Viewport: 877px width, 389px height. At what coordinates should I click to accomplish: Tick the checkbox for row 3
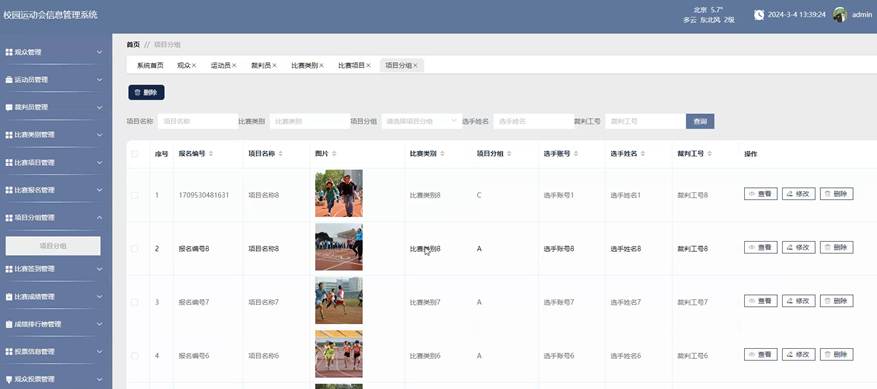point(134,302)
